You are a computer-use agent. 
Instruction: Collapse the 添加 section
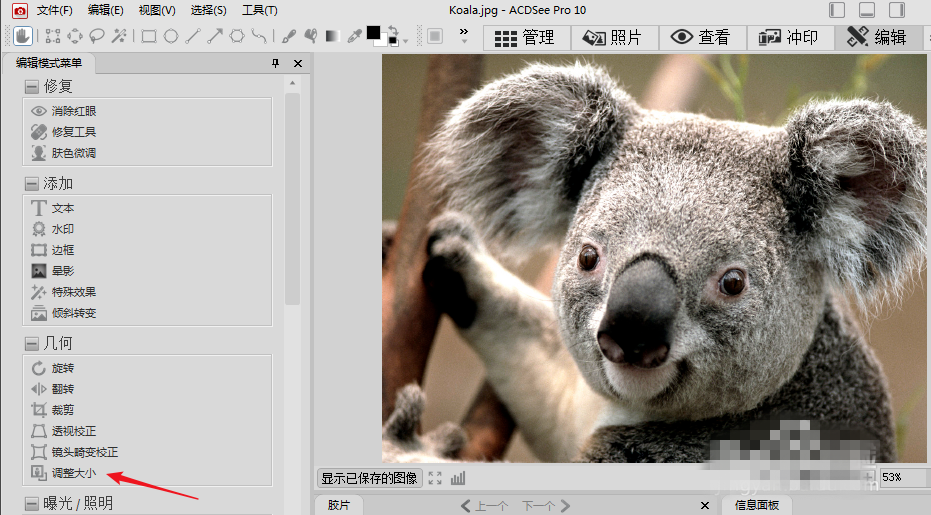[30, 184]
